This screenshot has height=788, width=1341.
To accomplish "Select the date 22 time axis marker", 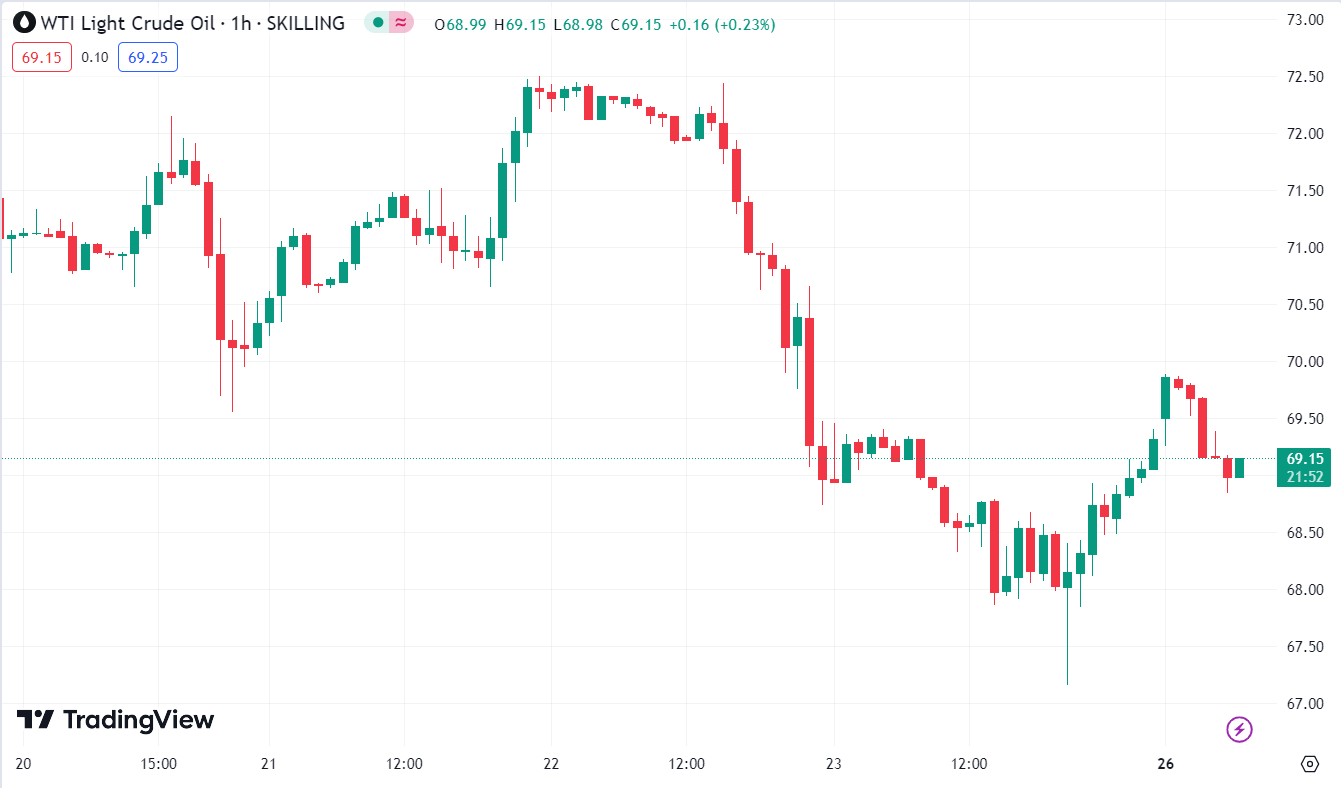I will coord(551,764).
